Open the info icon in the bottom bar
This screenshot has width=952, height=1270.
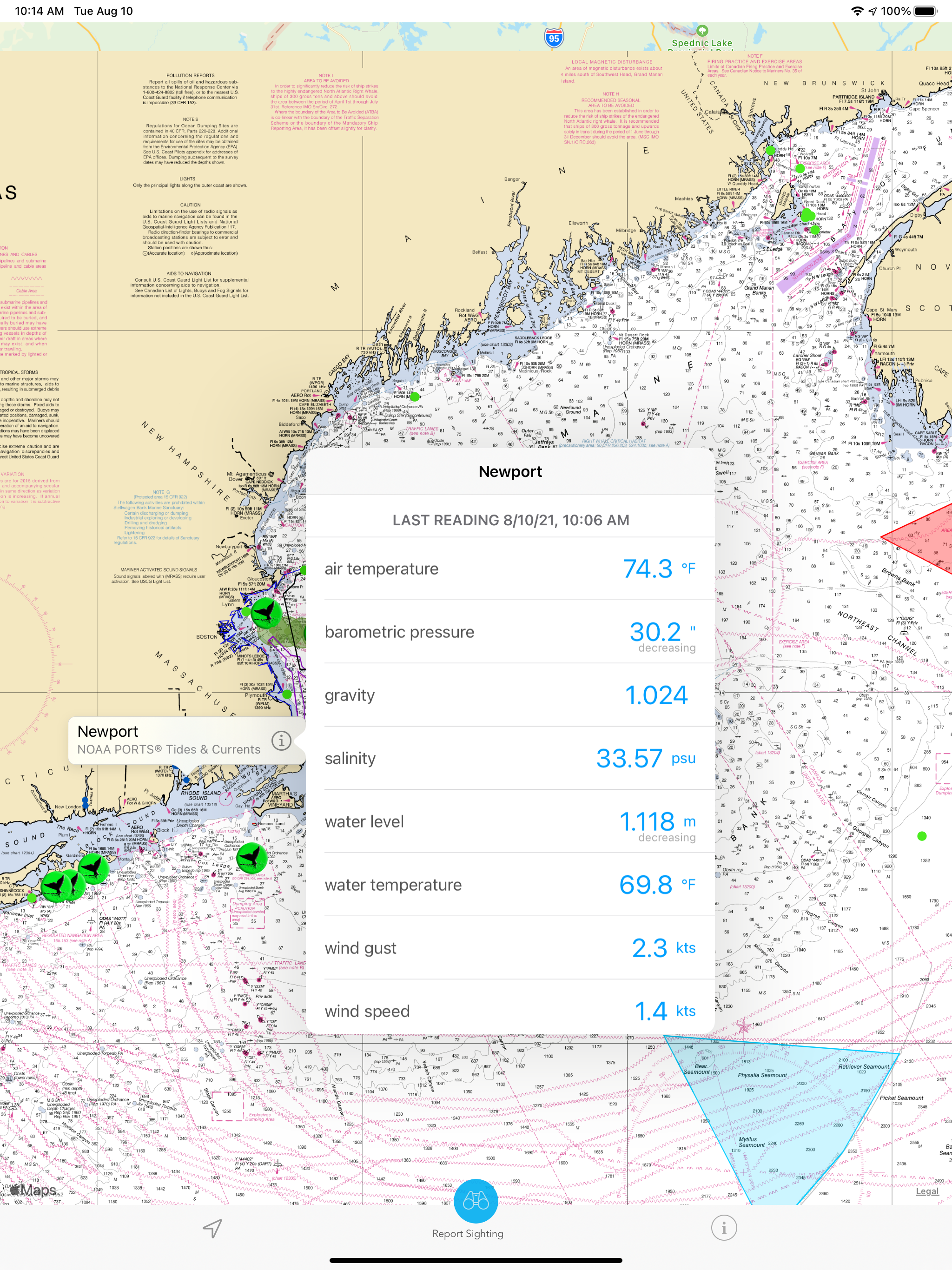pos(723,1228)
